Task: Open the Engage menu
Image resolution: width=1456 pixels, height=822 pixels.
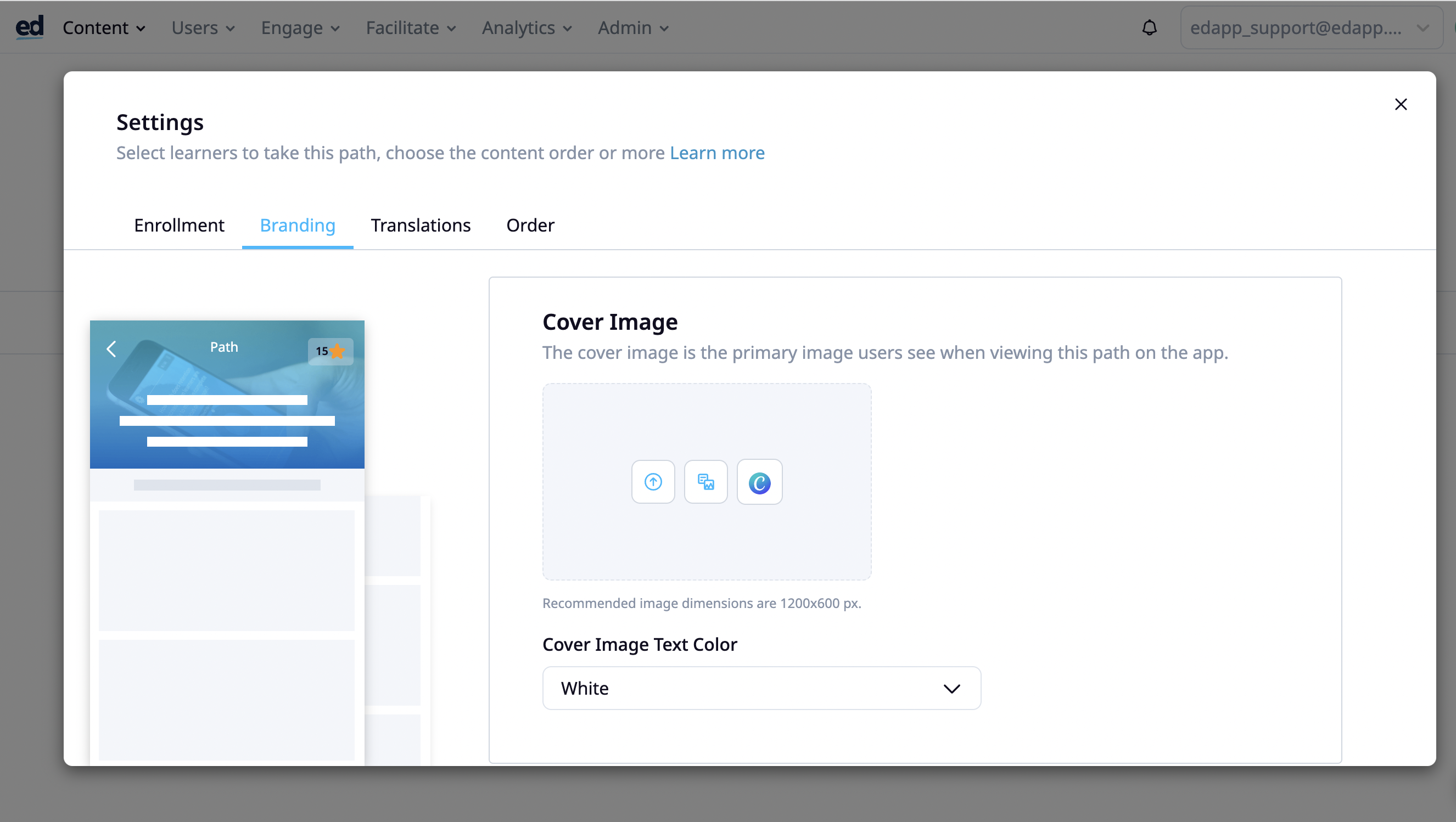Action: [x=300, y=27]
